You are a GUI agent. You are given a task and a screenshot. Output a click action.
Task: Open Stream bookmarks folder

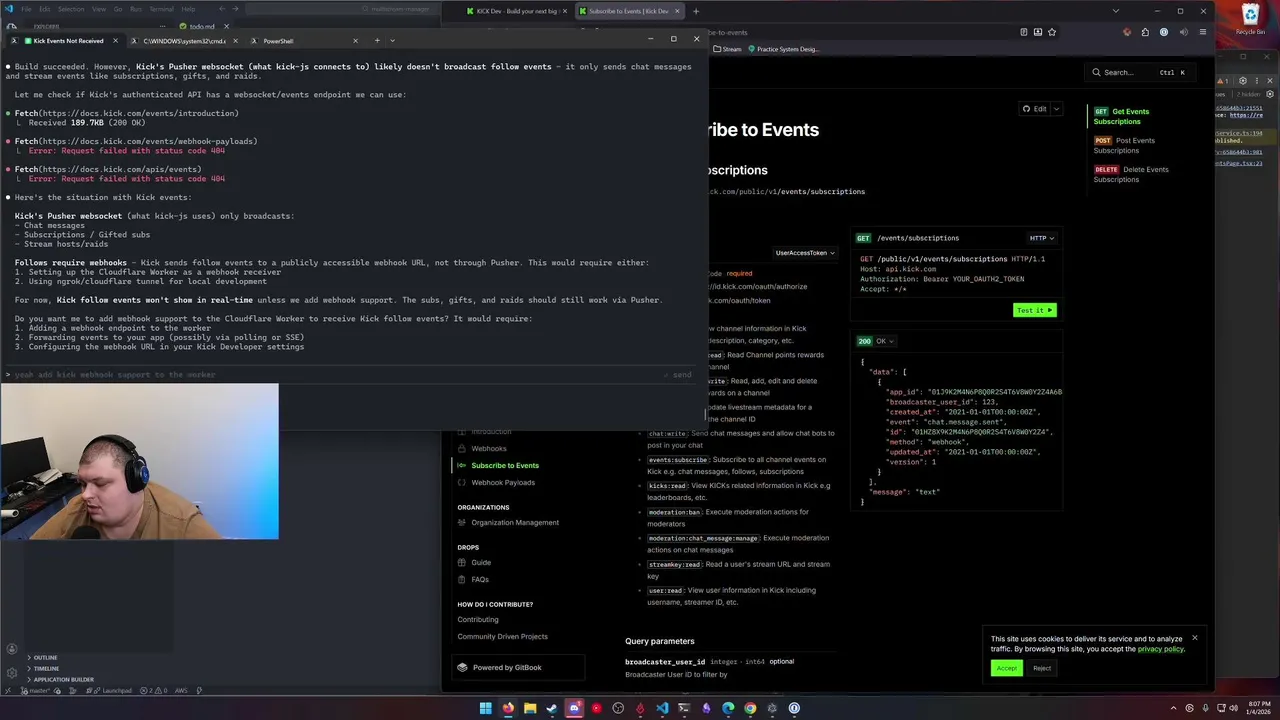728,49
